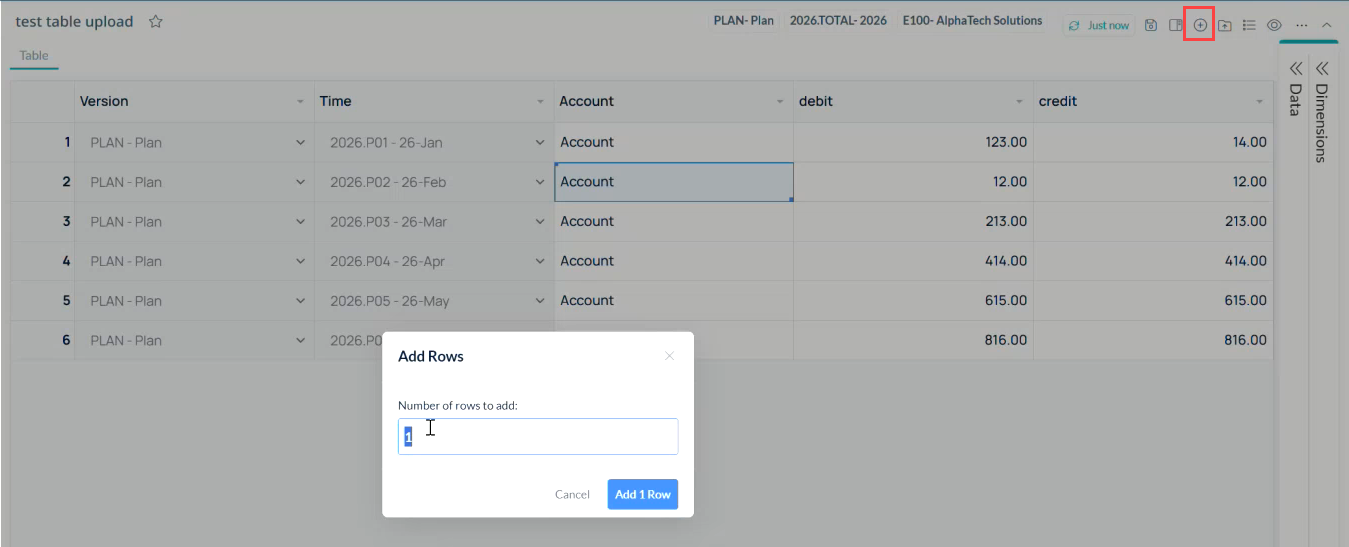Open Version dropdown in row 1
Screen dimensions: 1349x547
coord(301,143)
